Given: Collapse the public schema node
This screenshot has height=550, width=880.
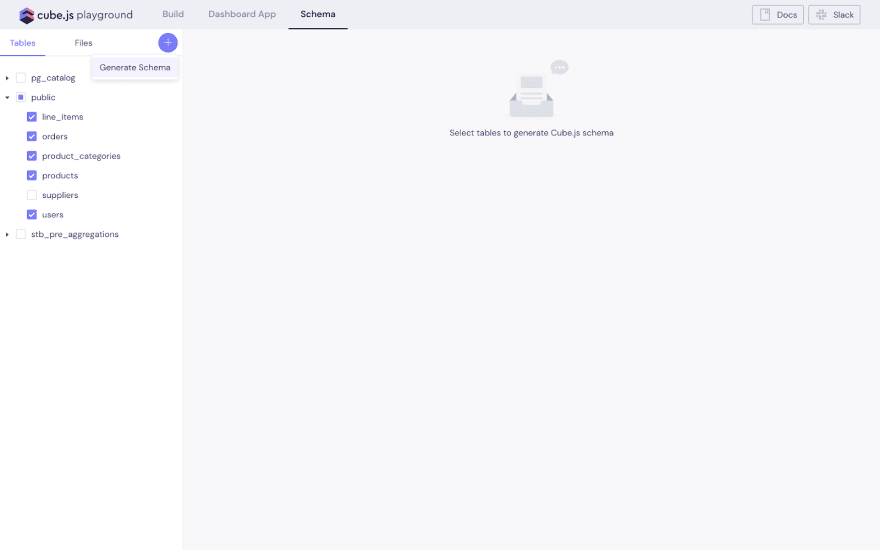Looking at the screenshot, I should (7, 98).
